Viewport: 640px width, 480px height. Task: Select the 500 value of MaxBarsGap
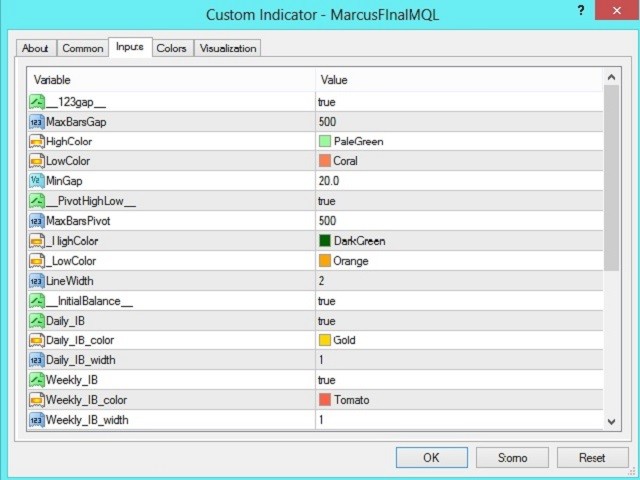click(x=327, y=122)
